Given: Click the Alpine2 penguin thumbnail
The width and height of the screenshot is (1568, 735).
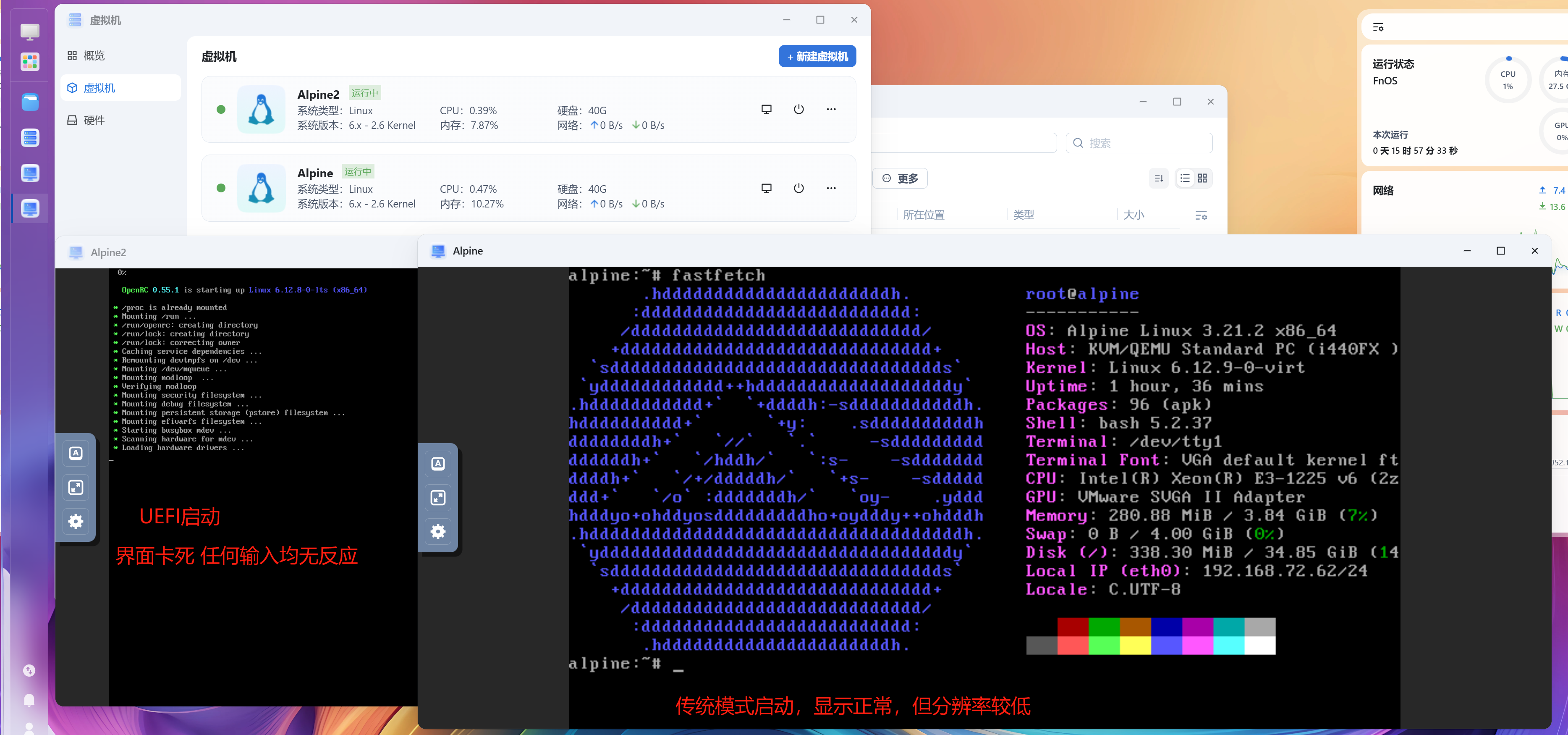Looking at the screenshot, I should coord(261,109).
